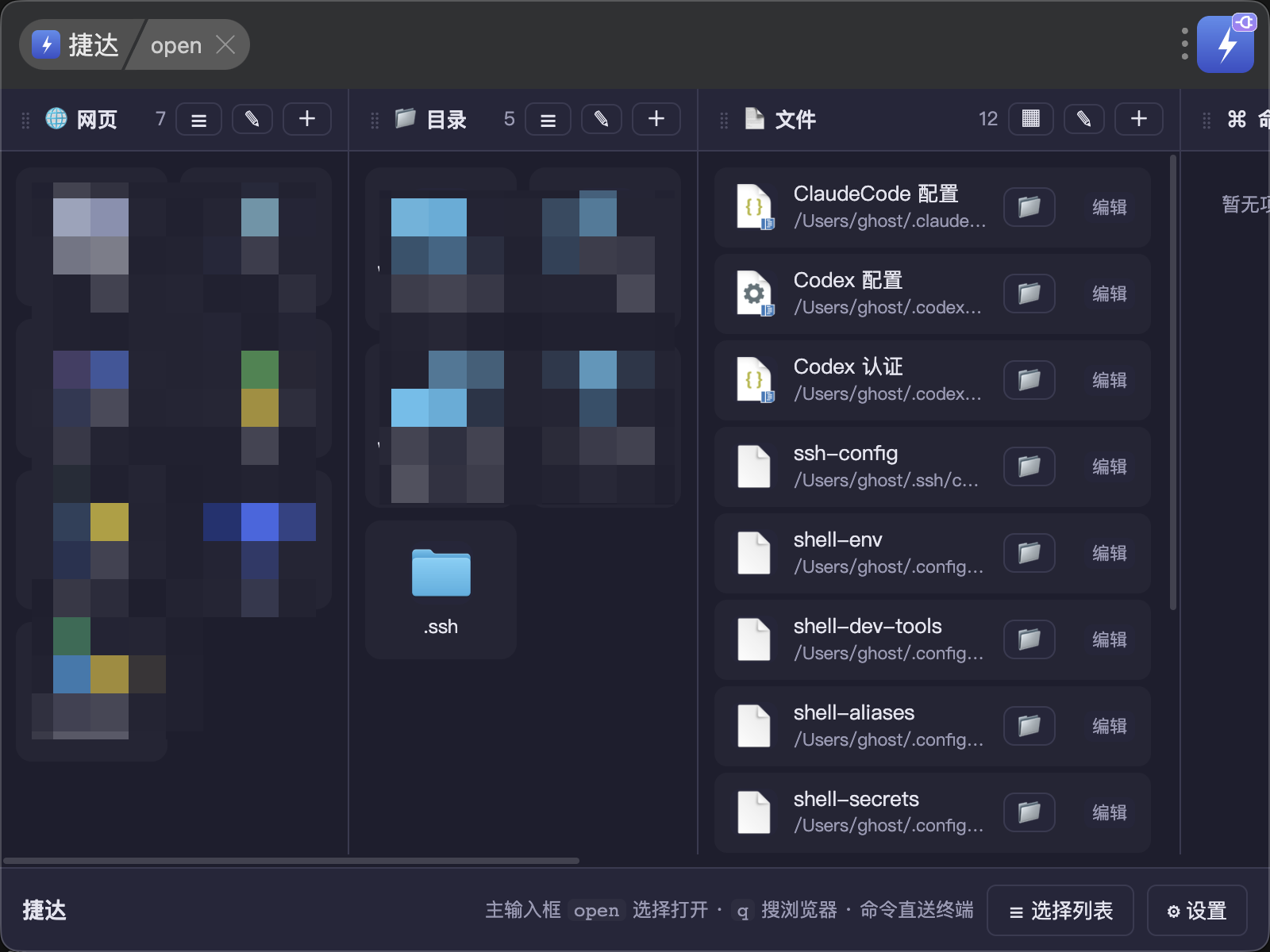The image size is (1270, 952).
Task: Click 编辑 for shell-aliases
Action: (x=1109, y=726)
